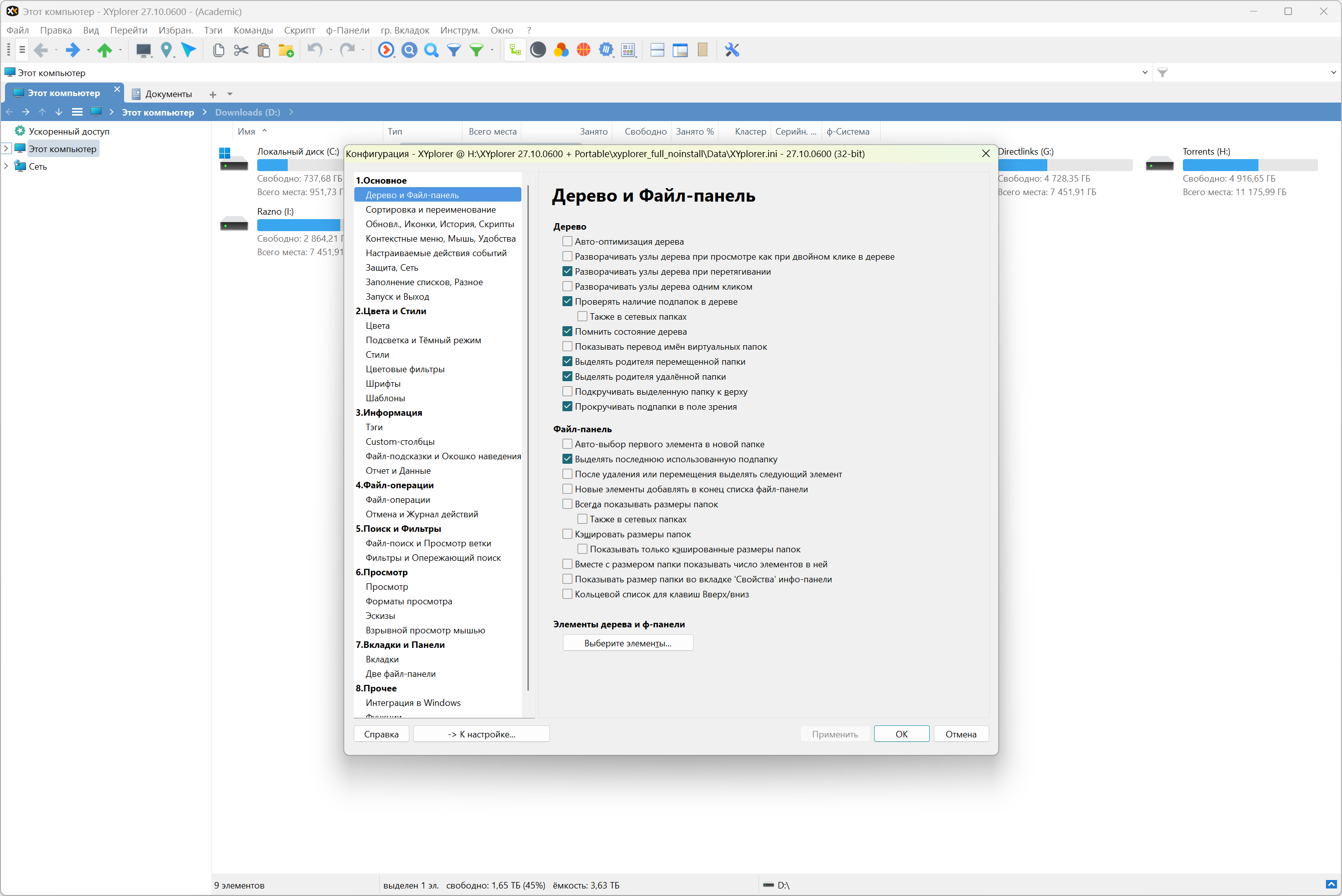1342x896 pixels.
Task: Go up one level with the green arrow
Action: pos(105,51)
